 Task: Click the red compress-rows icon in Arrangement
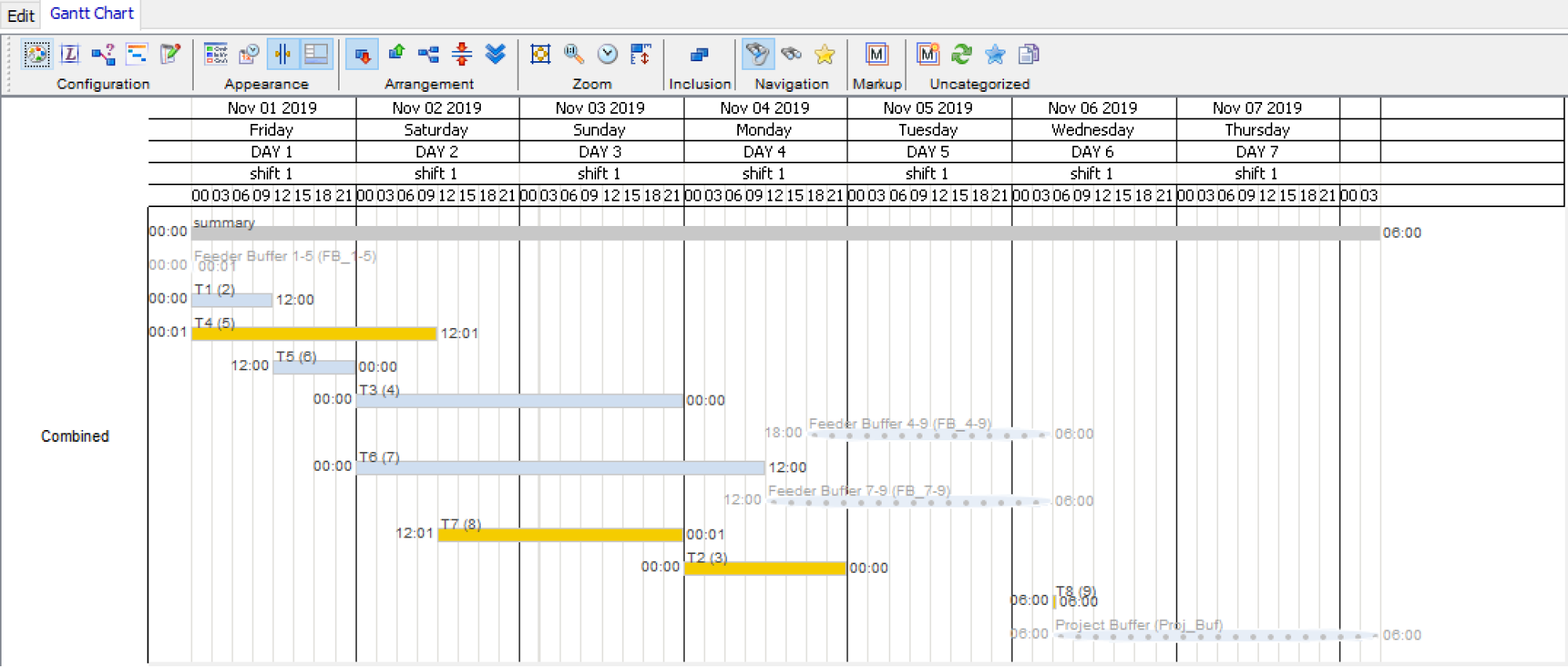(x=462, y=54)
